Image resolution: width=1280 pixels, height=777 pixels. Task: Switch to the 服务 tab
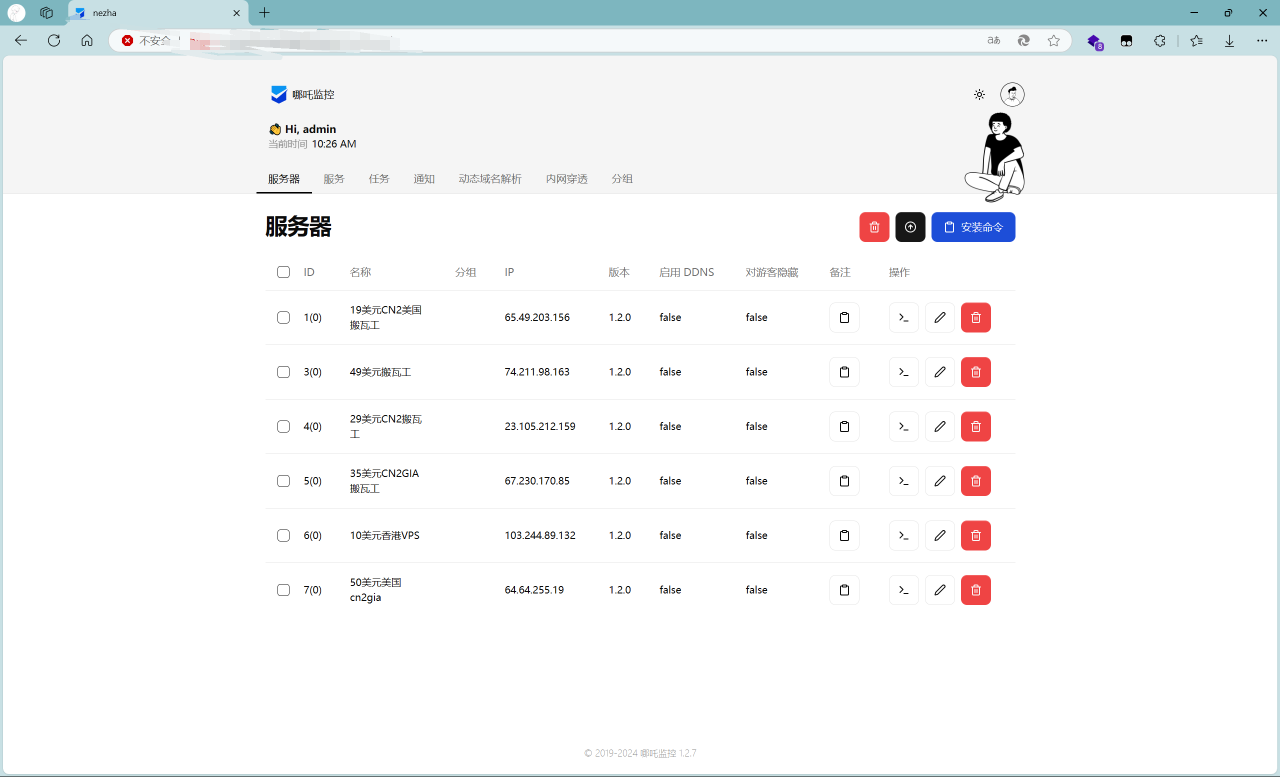point(334,179)
